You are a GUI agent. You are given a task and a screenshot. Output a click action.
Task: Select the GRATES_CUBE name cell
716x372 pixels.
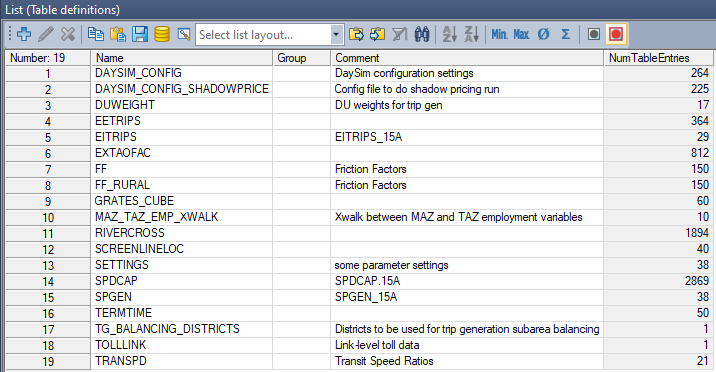pyautogui.click(x=182, y=201)
